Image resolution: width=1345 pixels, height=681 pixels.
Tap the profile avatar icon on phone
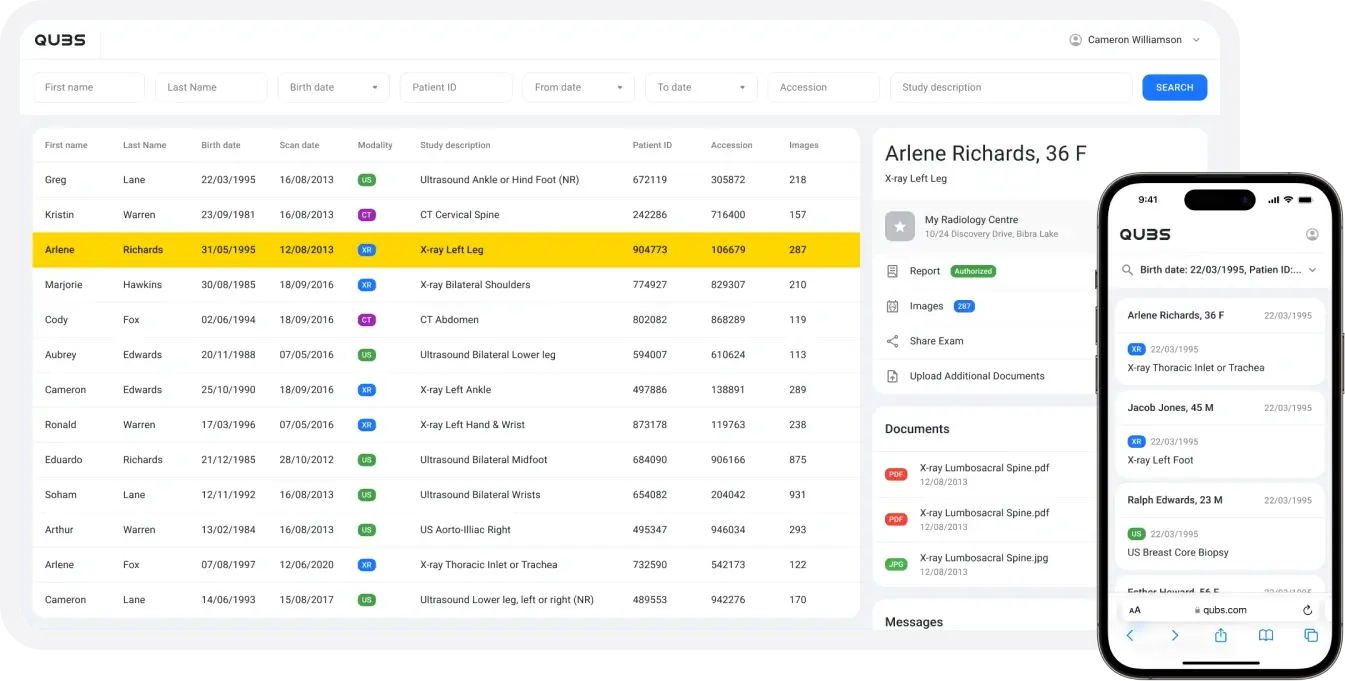pos(1312,234)
